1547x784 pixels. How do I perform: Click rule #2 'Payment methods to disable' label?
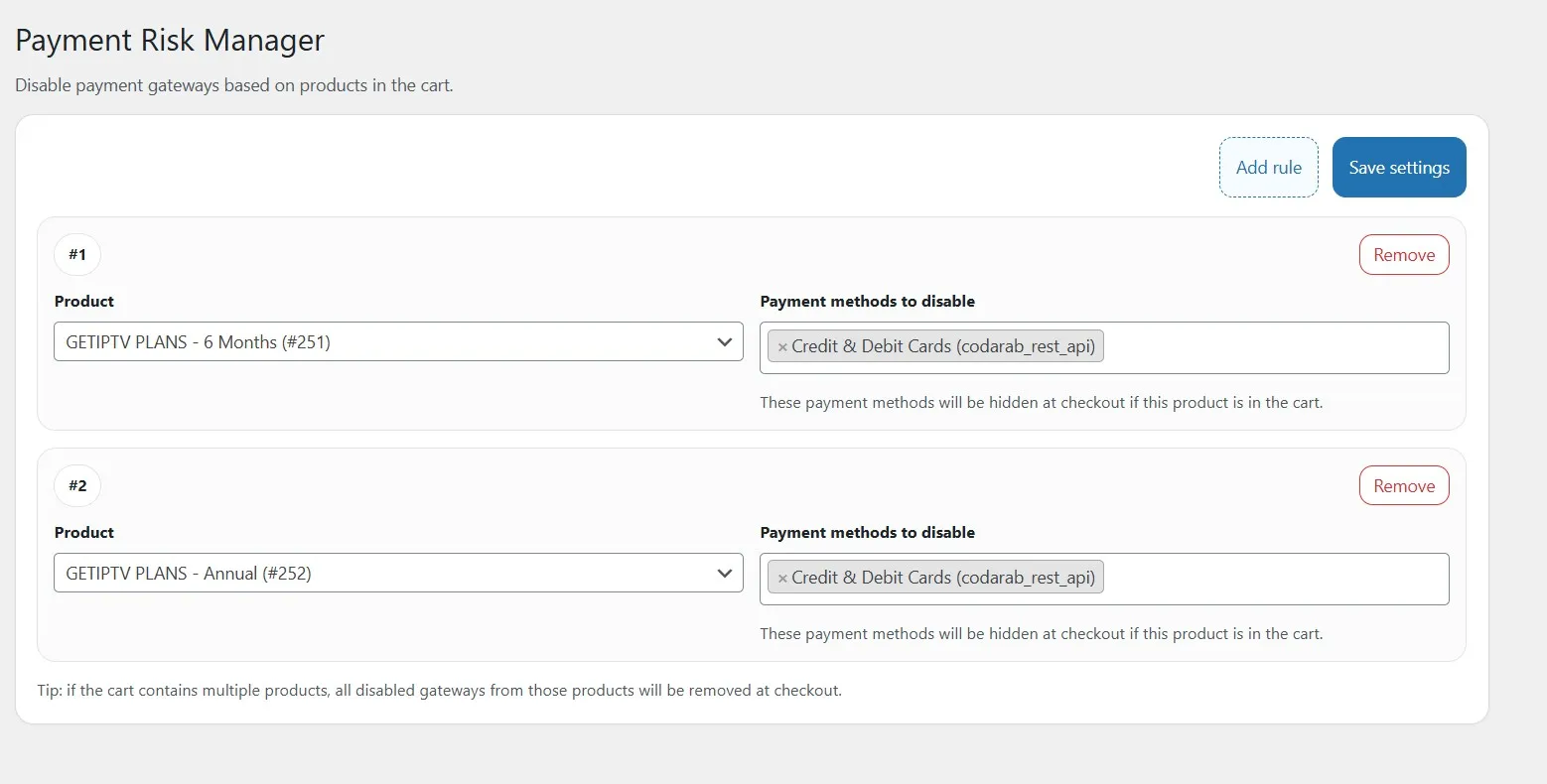pos(867,533)
